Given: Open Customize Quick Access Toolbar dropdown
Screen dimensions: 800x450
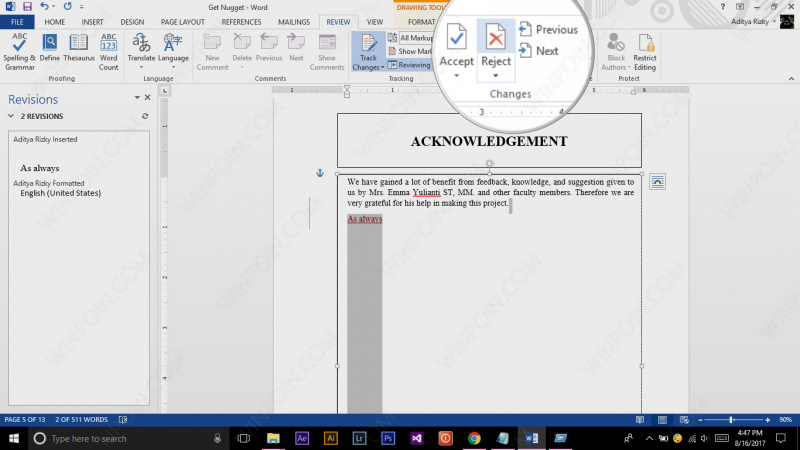Looking at the screenshot, I should (x=82, y=7).
